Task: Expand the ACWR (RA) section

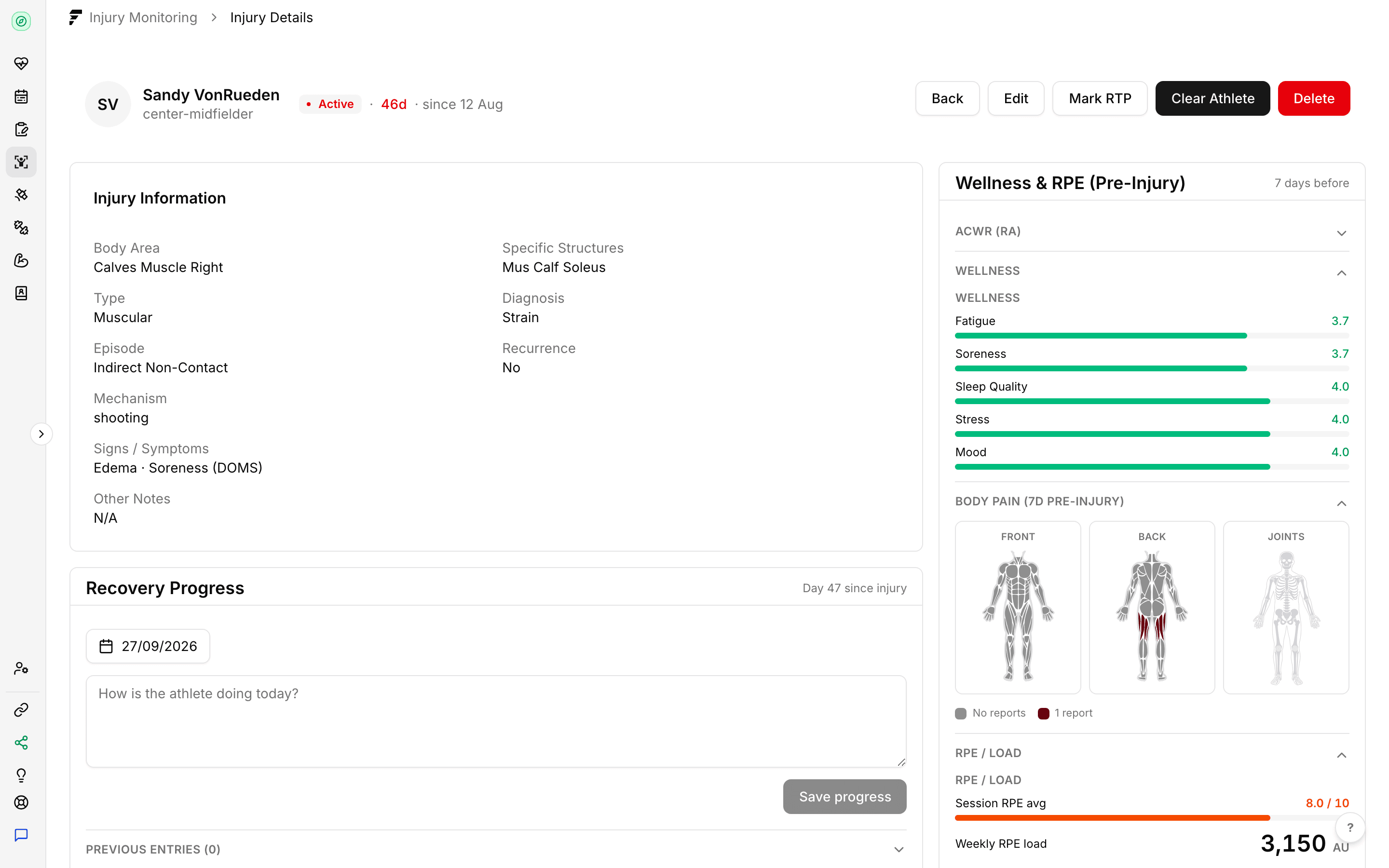Action: [x=1341, y=233]
